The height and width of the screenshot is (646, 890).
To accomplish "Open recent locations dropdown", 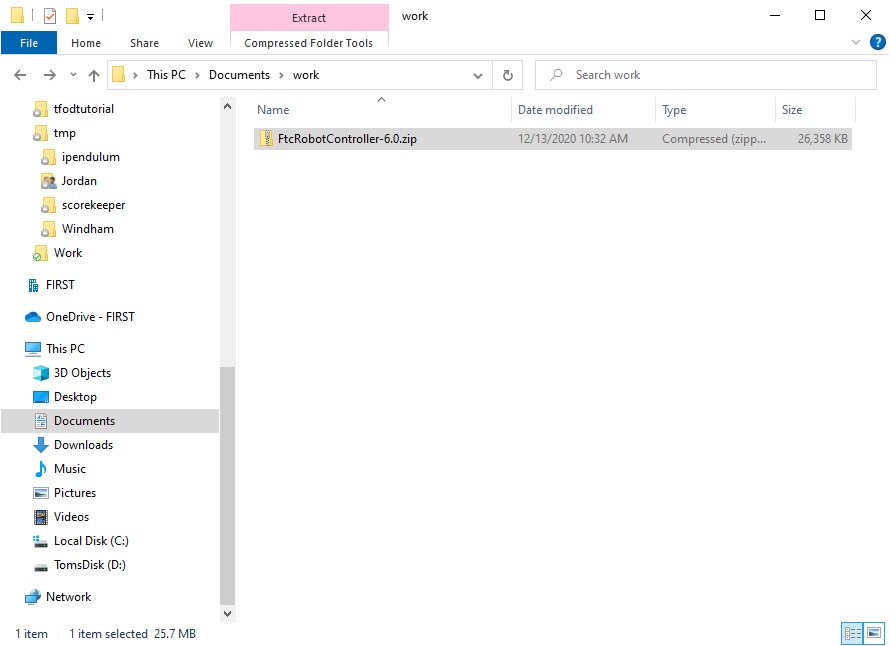I will click(x=71, y=75).
